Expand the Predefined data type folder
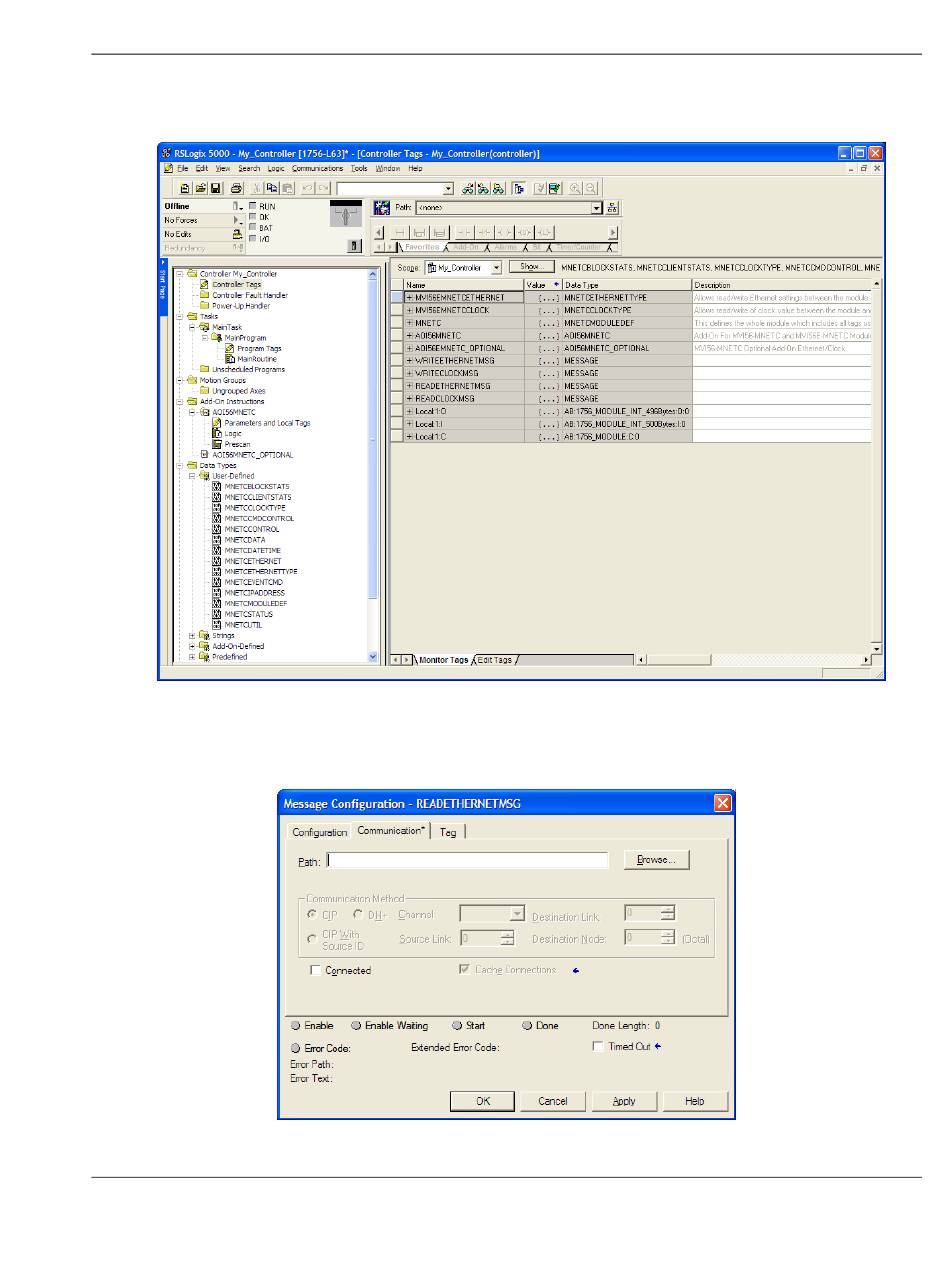950x1267 pixels. coord(192,657)
